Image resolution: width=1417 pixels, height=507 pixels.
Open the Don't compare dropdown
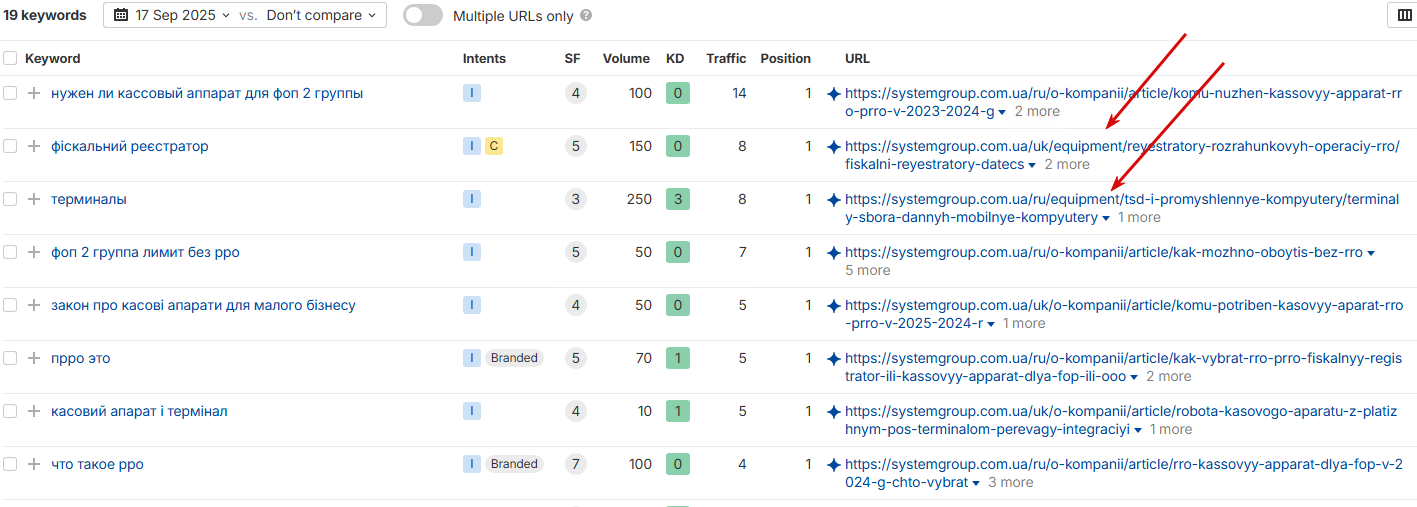[321, 15]
